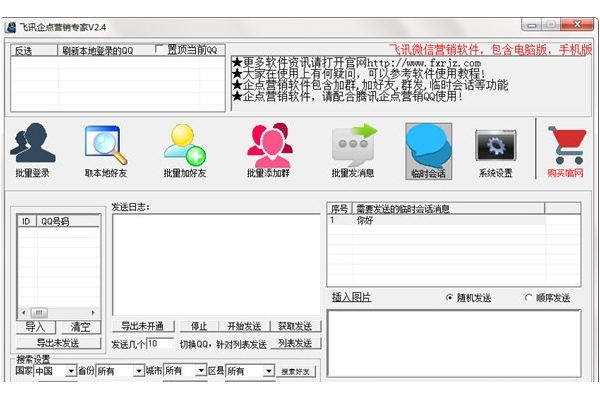The height and width of the screenshot is (400, 600).
Task: Click the 开始发送 button
Action: pos(244,326)
